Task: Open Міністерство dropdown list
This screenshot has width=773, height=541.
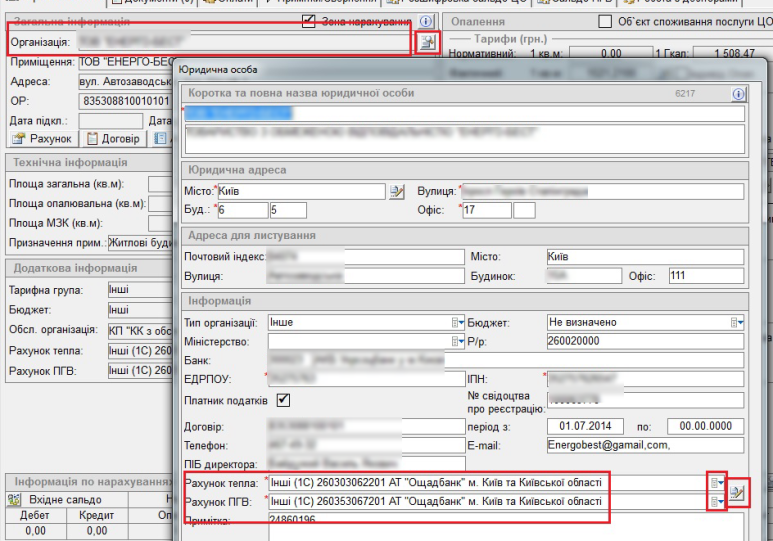Action: [459, 342]
